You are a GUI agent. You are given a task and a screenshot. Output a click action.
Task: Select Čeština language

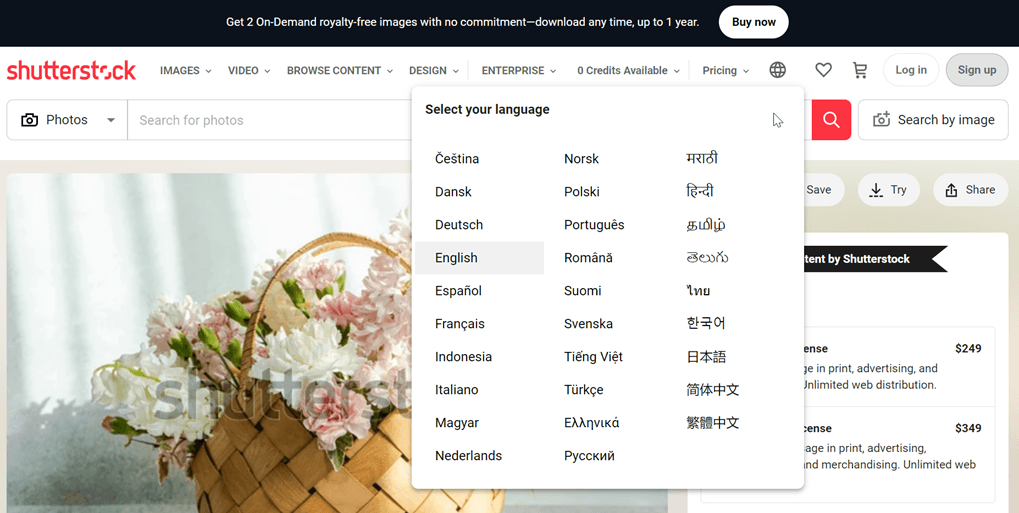coord(457,159)
